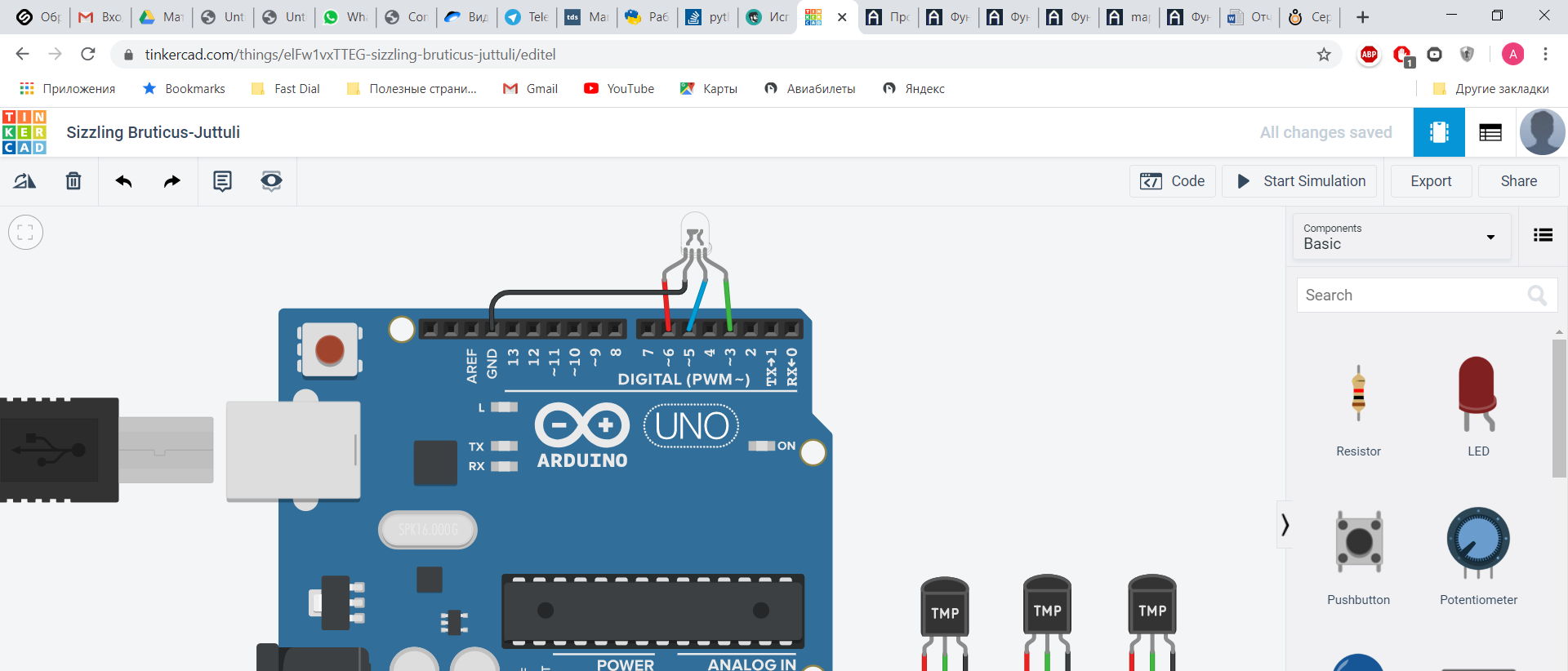Click the browser address bar URL

point(350,55)
